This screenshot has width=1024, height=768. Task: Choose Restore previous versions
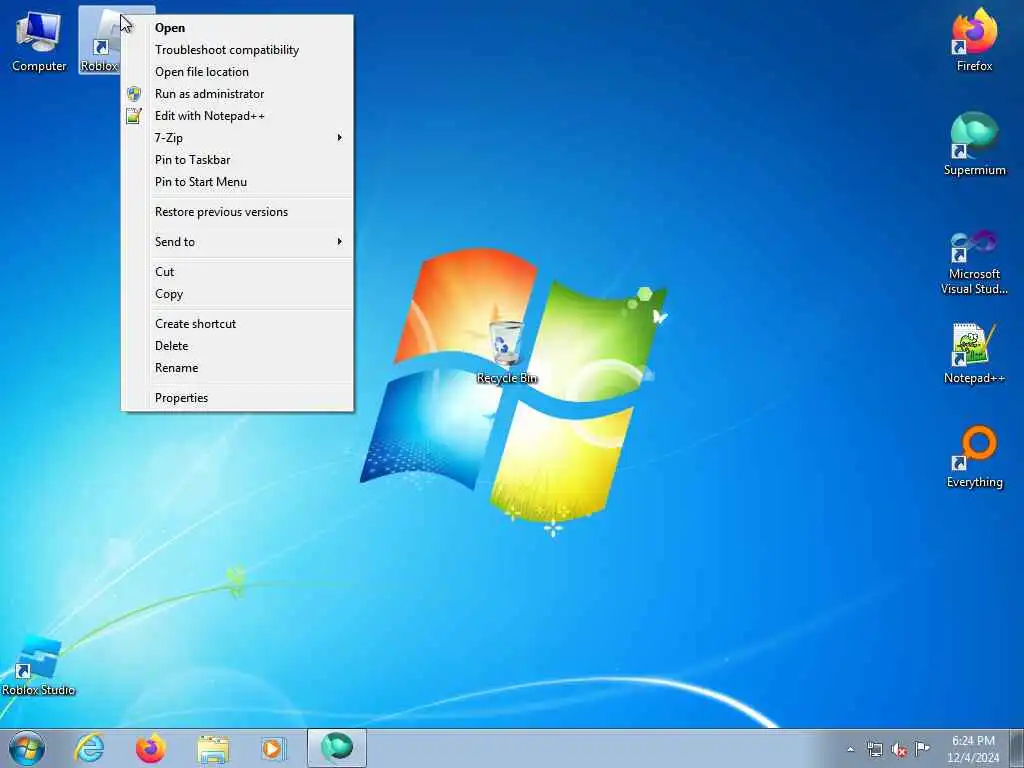pos(238,212)
